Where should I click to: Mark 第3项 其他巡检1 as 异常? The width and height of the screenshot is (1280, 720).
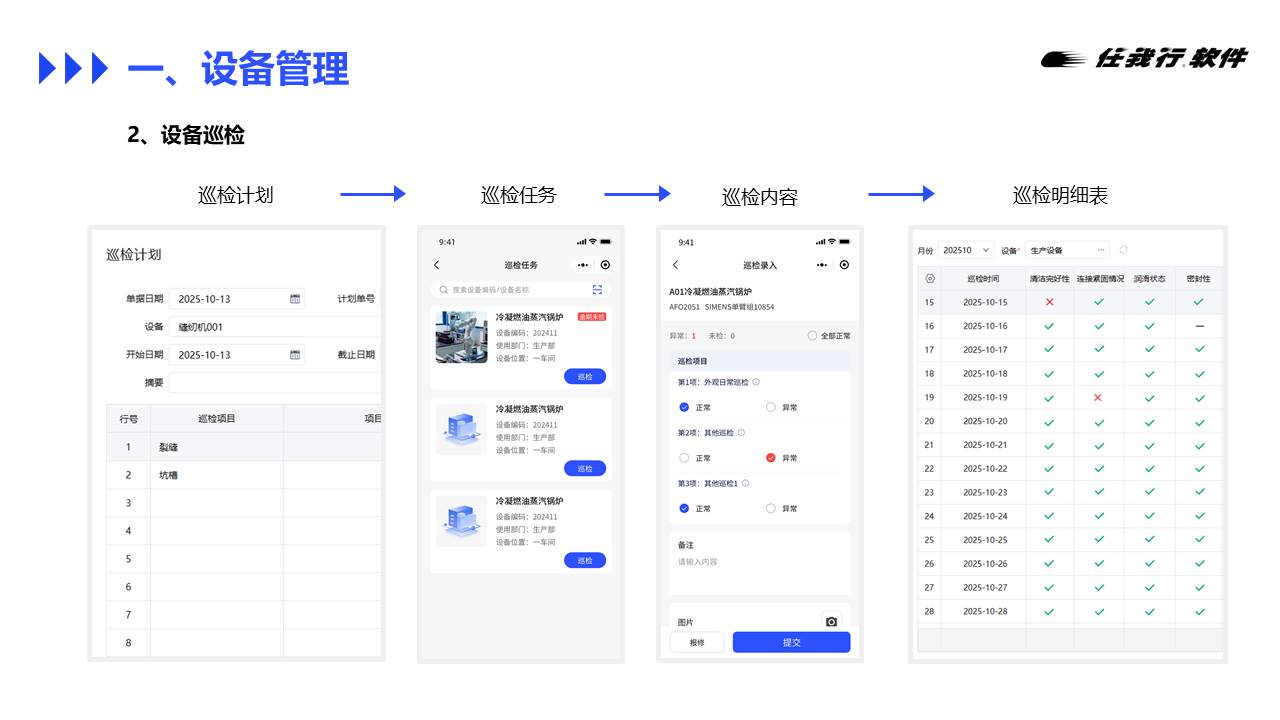[771, 509]
